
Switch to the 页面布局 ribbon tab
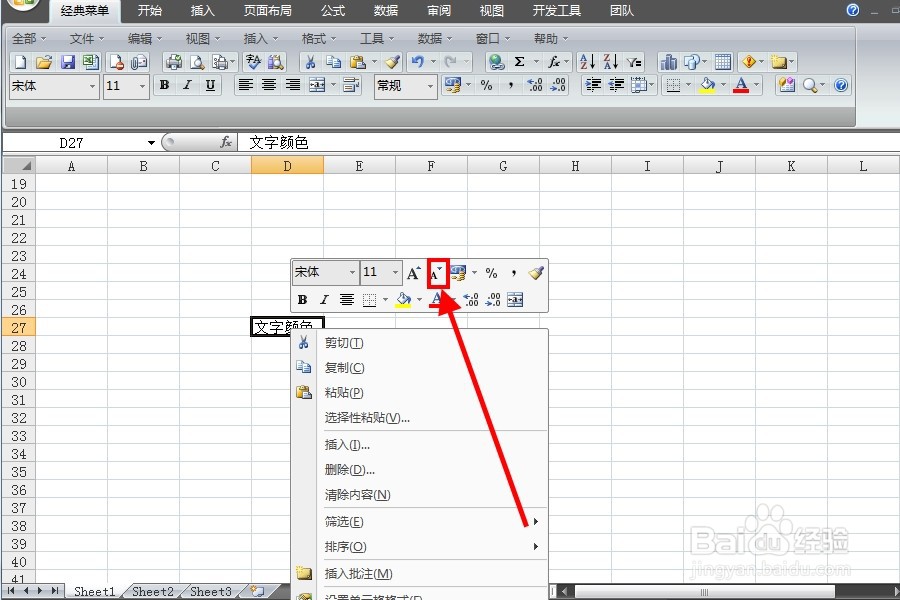pos(267,10)
